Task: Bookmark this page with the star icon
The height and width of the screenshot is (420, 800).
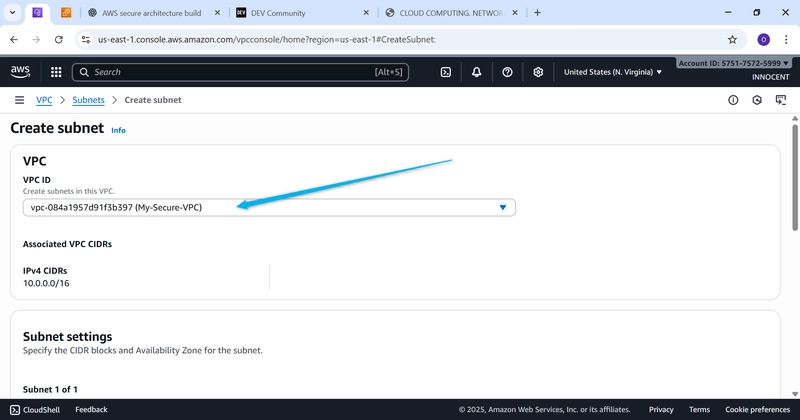Action: coord(733,39)
